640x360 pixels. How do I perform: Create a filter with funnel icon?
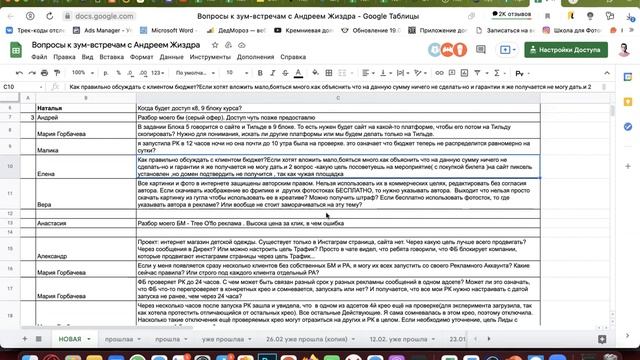[x=477, y=73]
